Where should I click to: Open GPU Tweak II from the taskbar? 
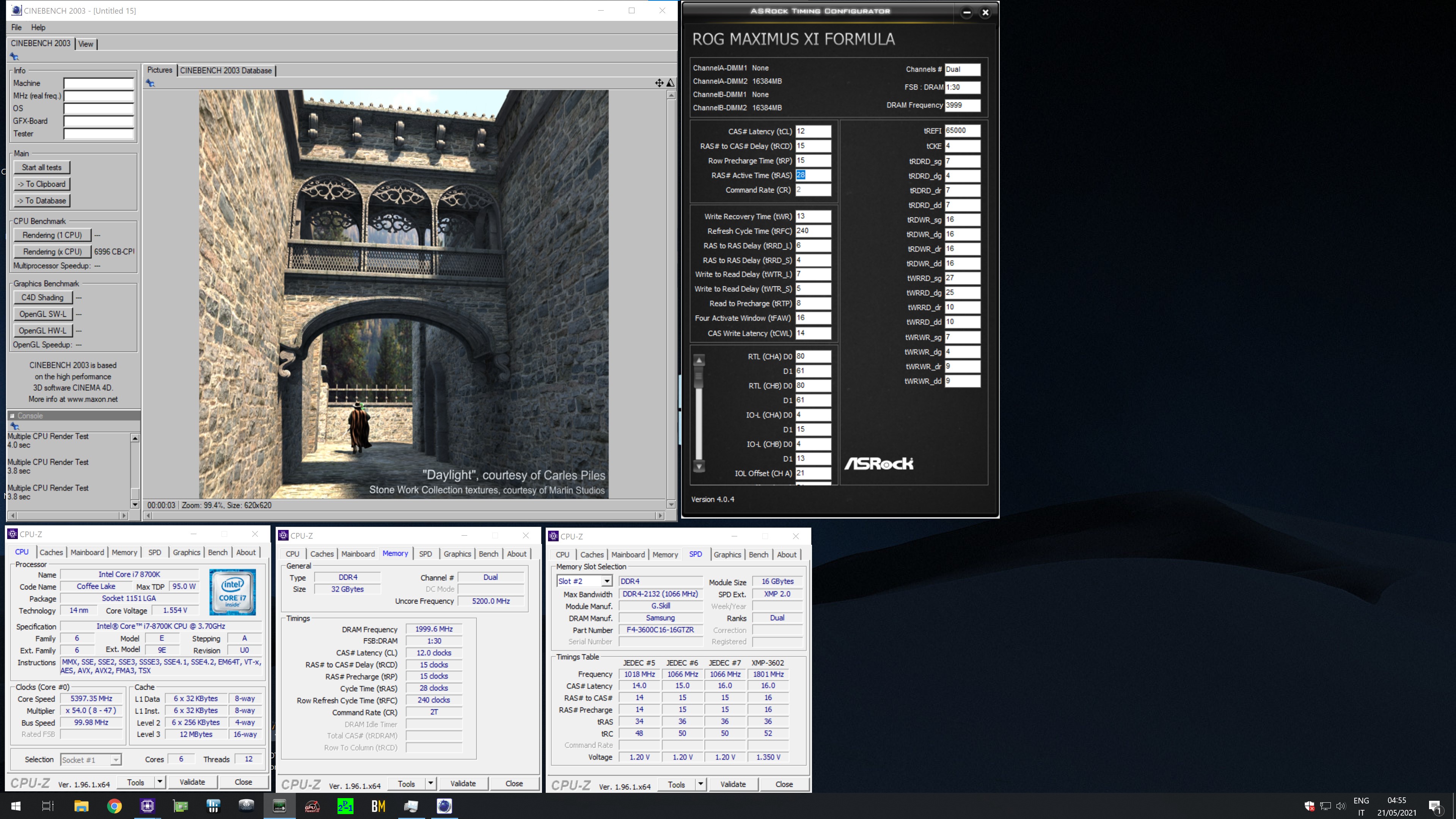[x=312, y=806]
